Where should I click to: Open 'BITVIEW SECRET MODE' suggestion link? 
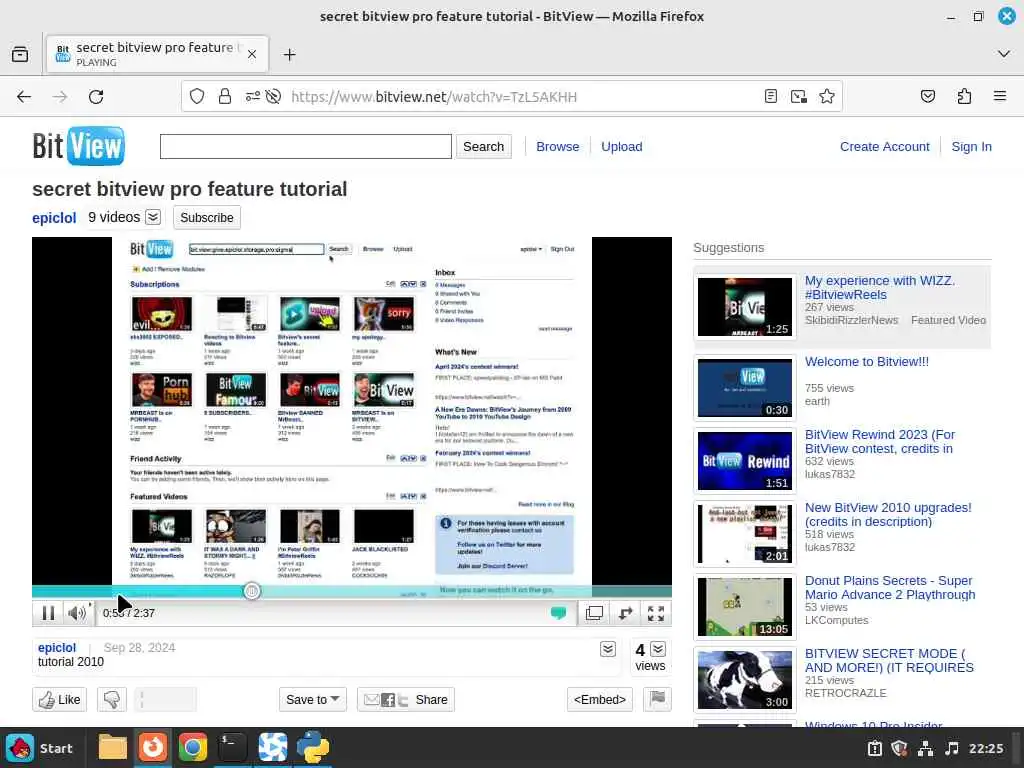[x=889, y=660]
